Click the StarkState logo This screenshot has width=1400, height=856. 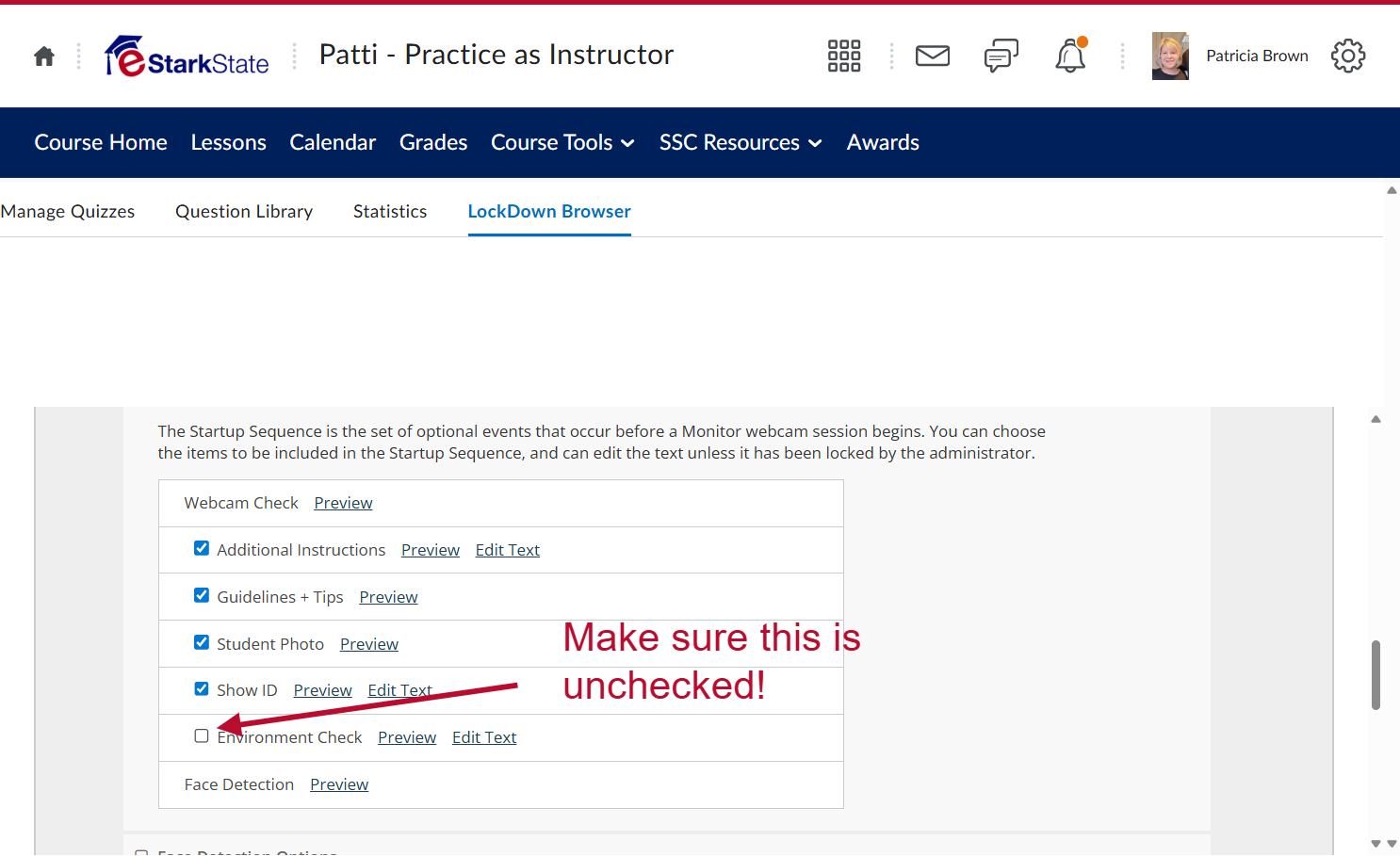click(x=187, y=57)
